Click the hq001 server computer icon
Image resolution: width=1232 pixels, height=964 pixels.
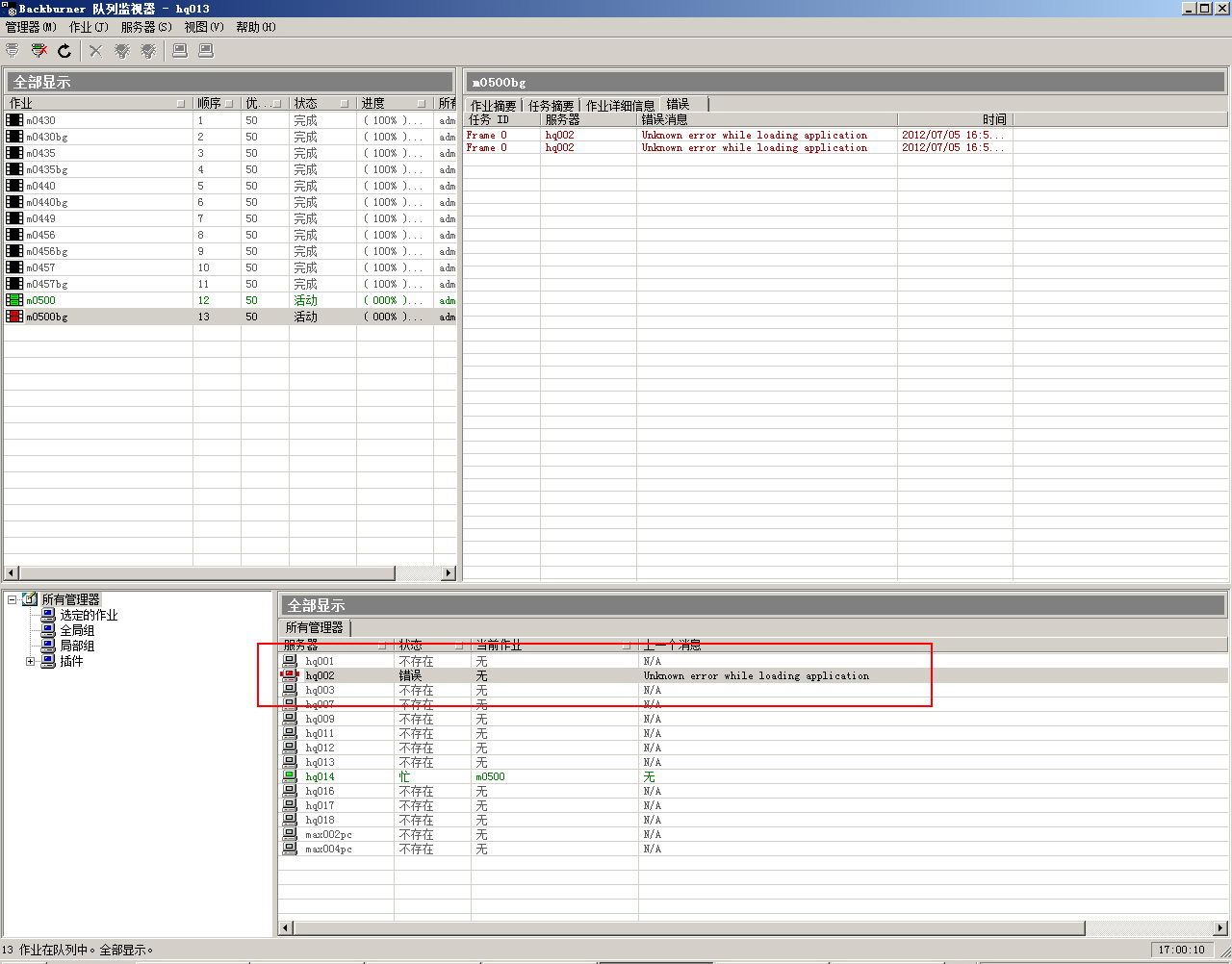(x=290, y=661)
